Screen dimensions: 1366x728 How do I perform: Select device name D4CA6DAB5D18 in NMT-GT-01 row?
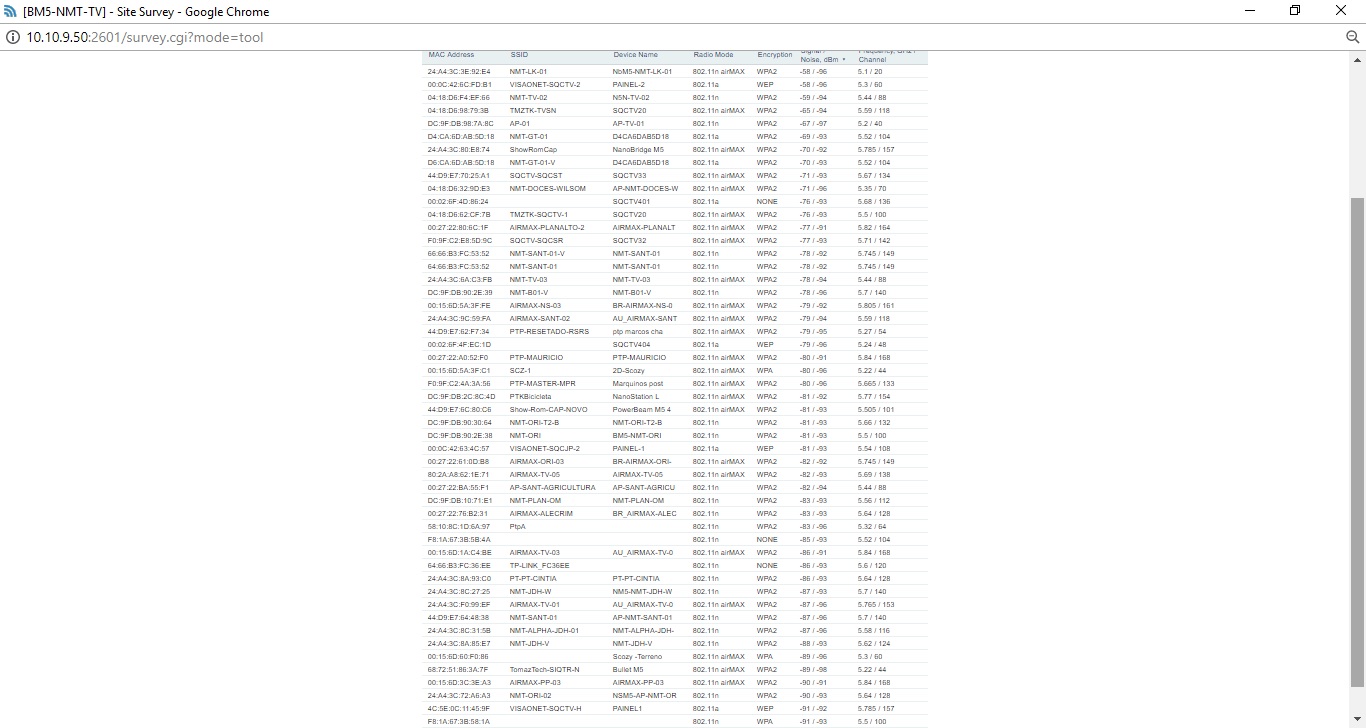click(641, 137)
